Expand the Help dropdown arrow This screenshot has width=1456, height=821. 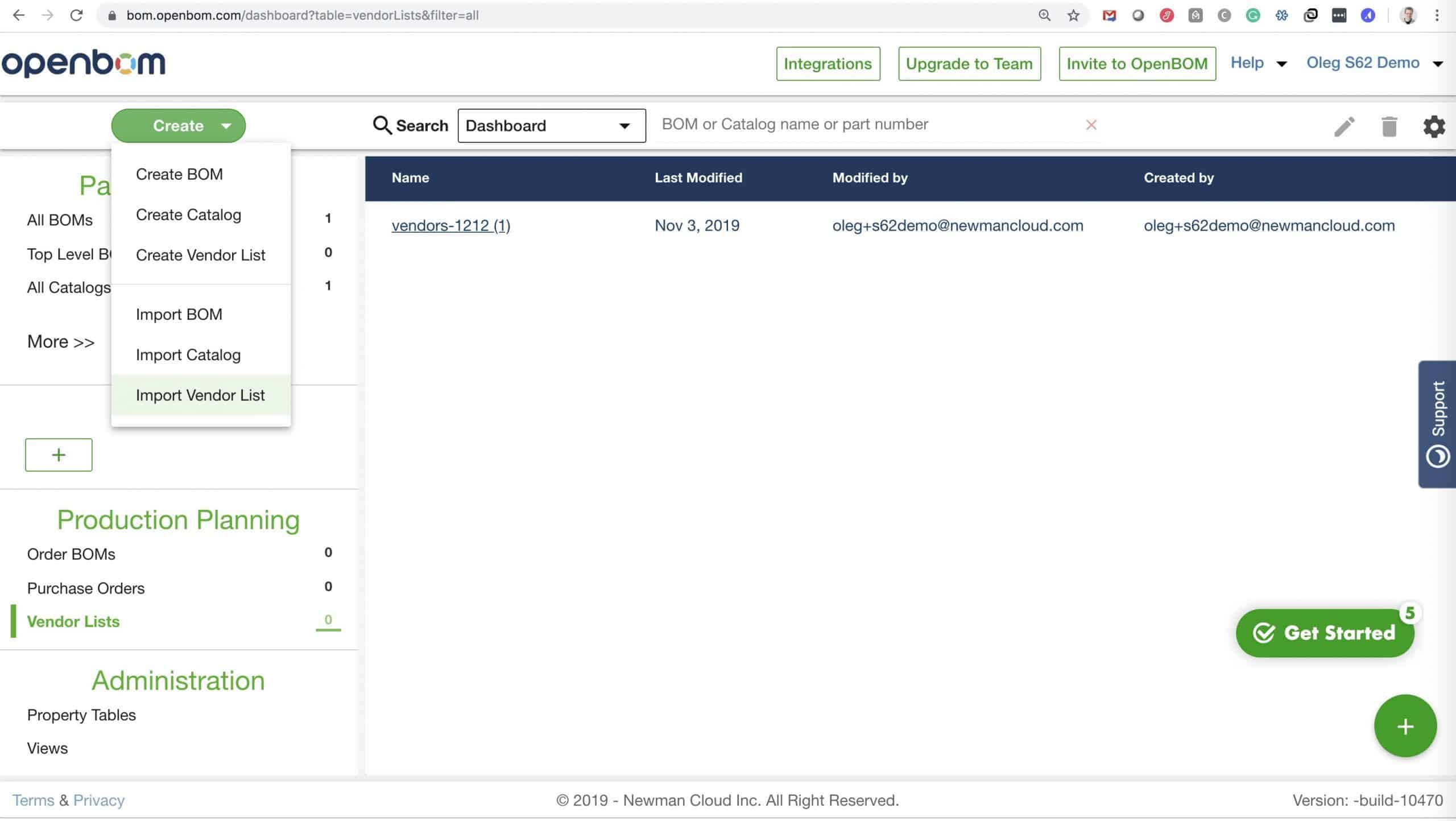click(1281, 64)
